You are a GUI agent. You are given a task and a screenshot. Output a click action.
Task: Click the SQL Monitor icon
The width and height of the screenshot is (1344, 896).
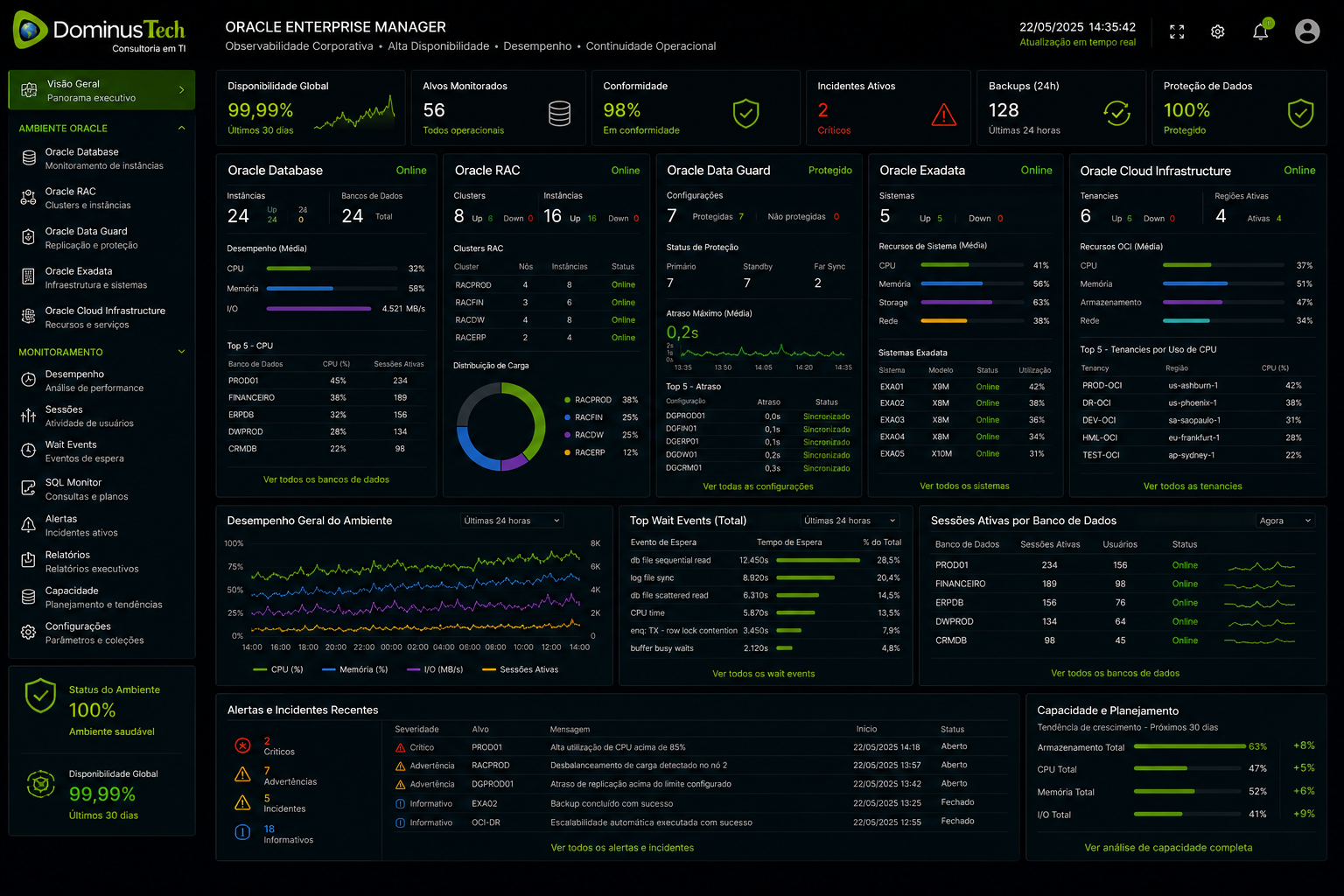click(x=29, y=488)
